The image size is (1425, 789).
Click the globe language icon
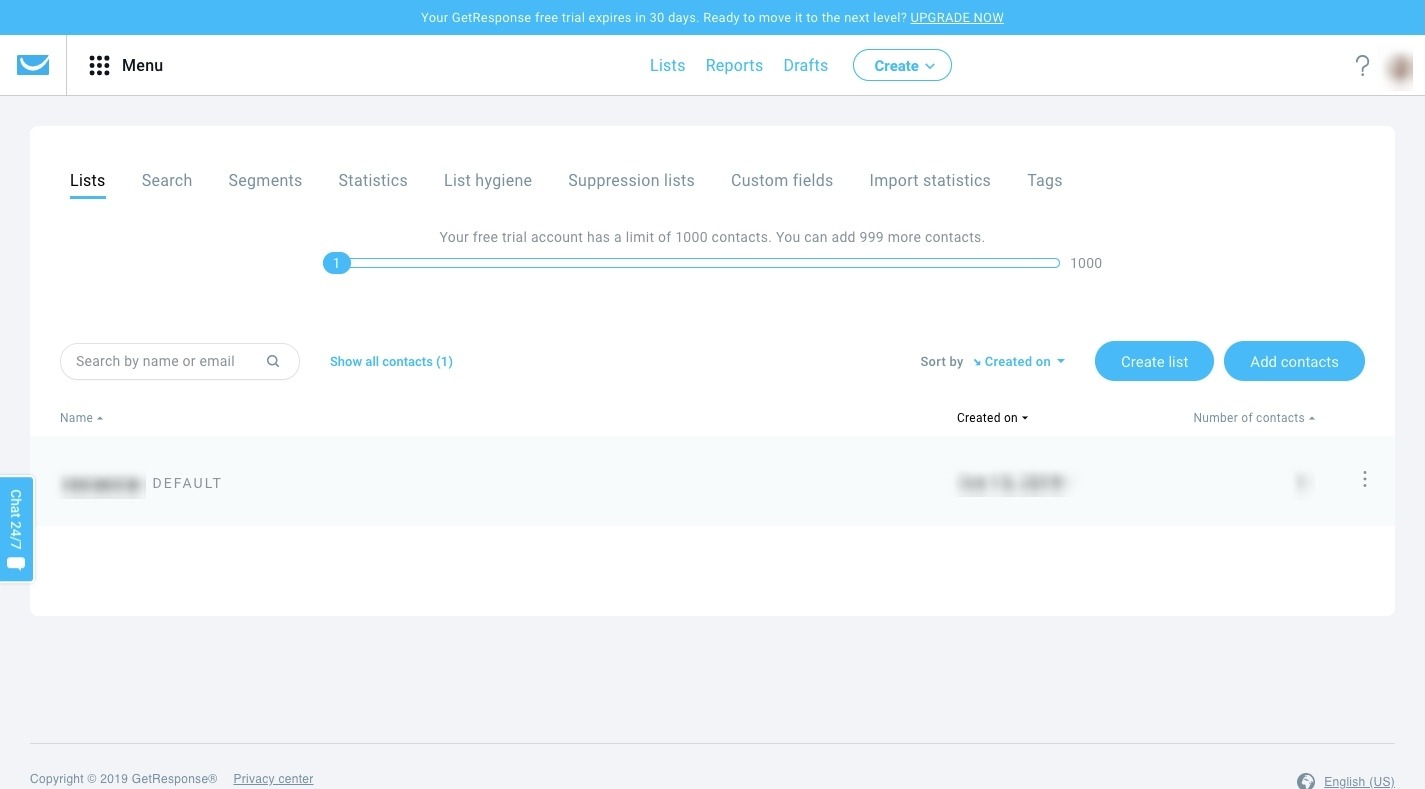(x=1305, y=781)
